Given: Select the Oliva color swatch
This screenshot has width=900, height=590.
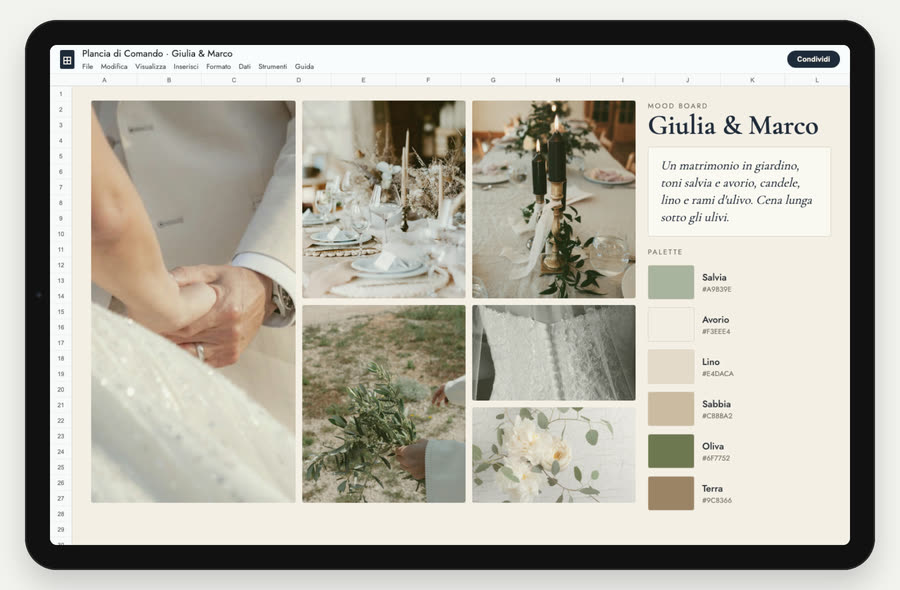Looking at the screenshot, I should point(671,451).
